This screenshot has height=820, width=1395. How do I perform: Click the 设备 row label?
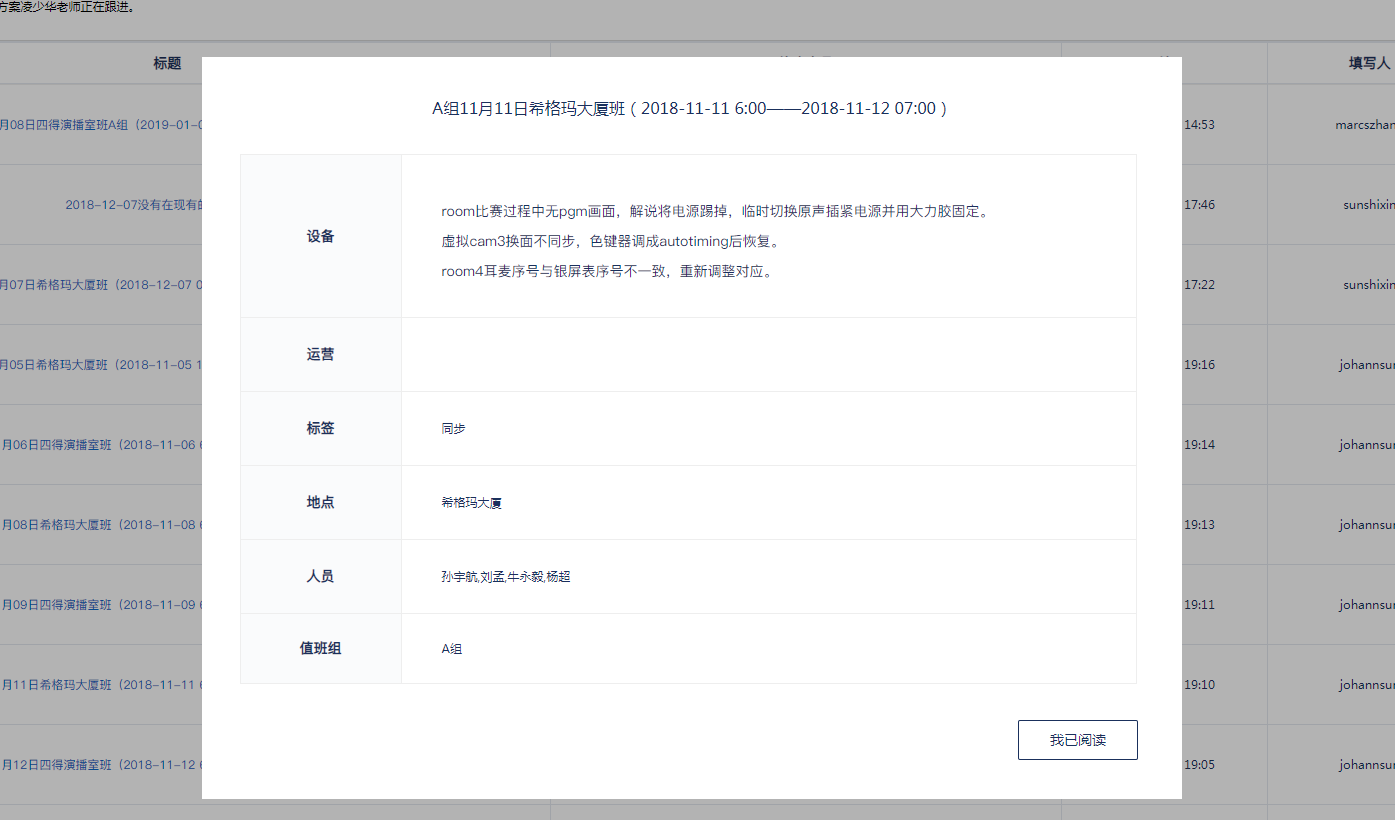(320, 237)
